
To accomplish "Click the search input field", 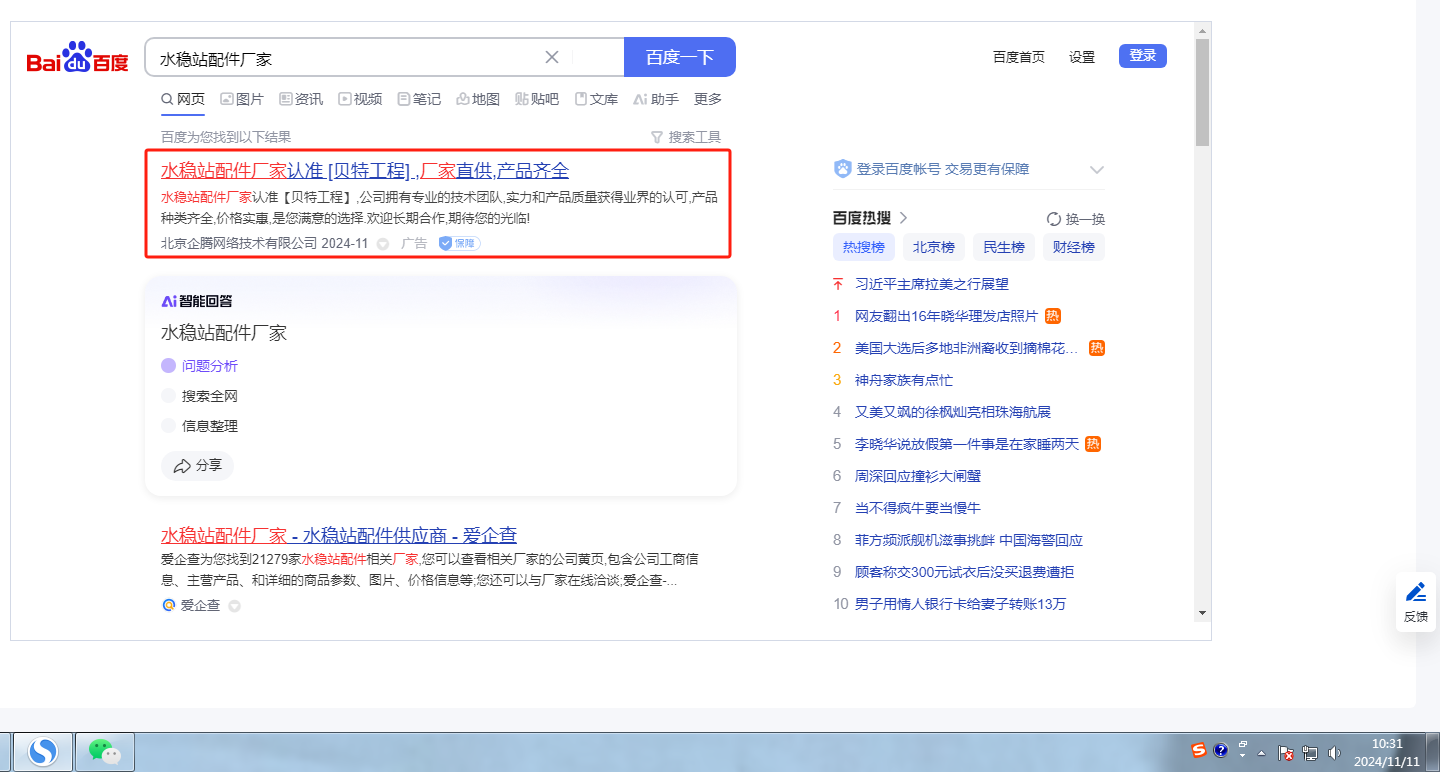I will [x=340, y=58].
